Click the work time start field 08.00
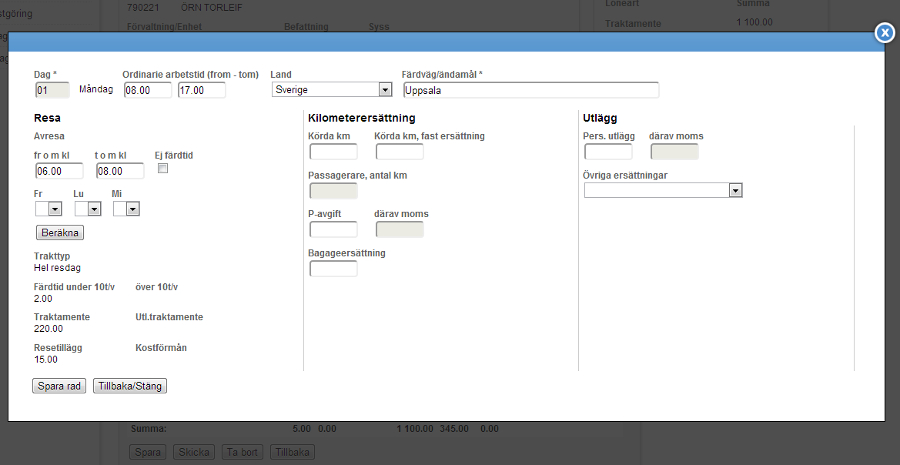This screenshot has height=465, width=900. click(x=148, y=90)
